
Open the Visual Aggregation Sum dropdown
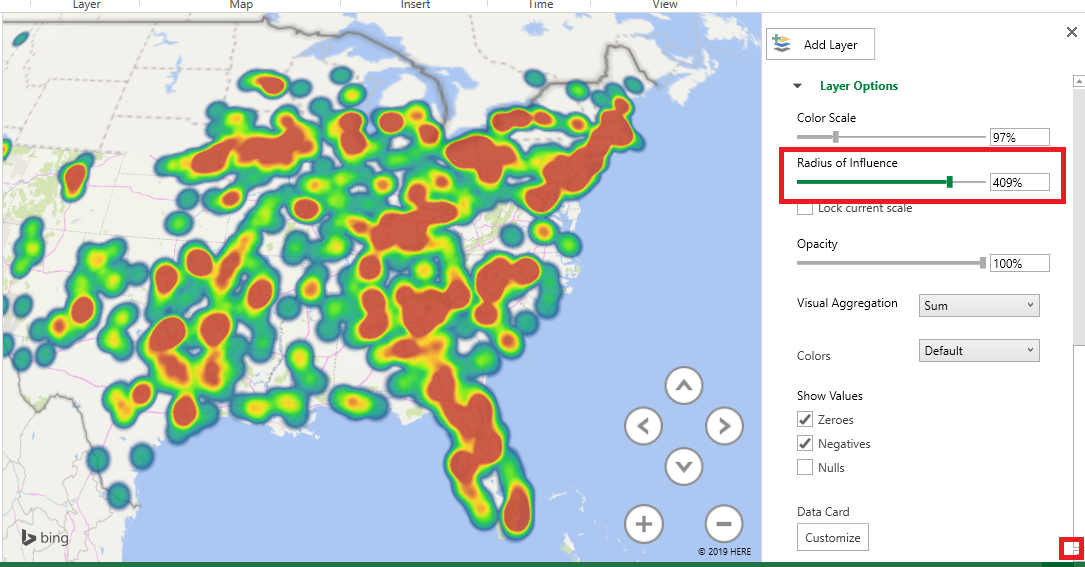978,305
